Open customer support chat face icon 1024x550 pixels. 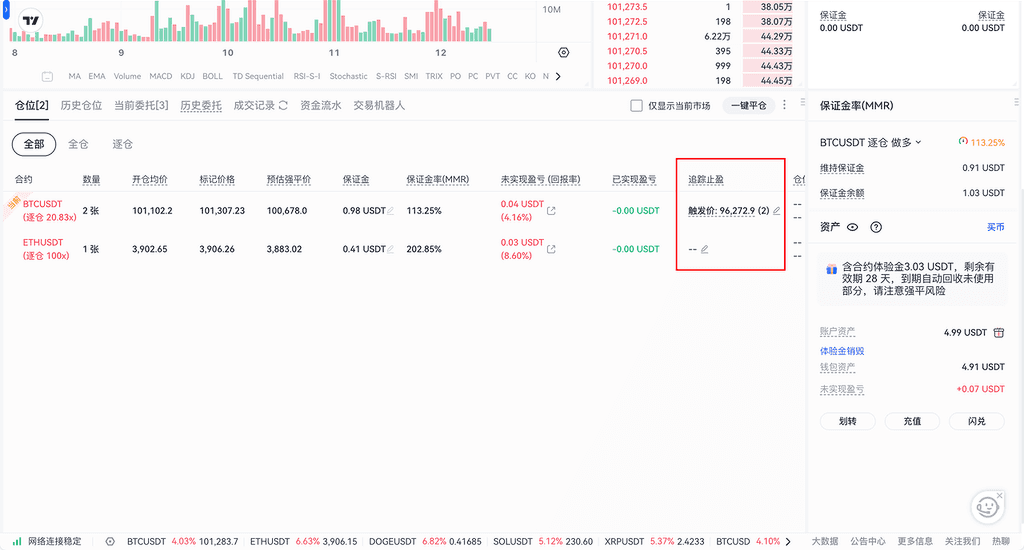pos(987,507)
